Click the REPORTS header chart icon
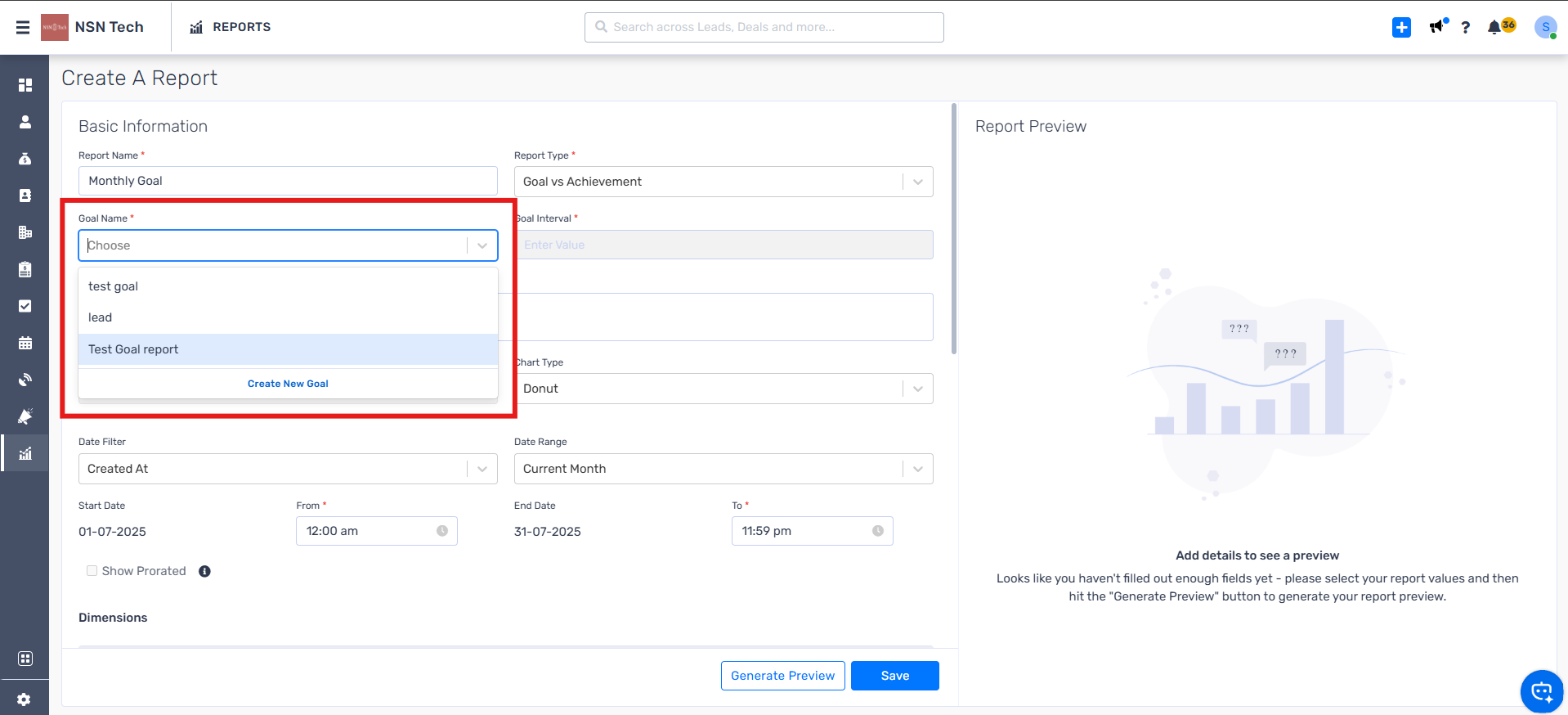Image resolution: width=1568 pixels, height=715 pixels. (x=196, y=27)
